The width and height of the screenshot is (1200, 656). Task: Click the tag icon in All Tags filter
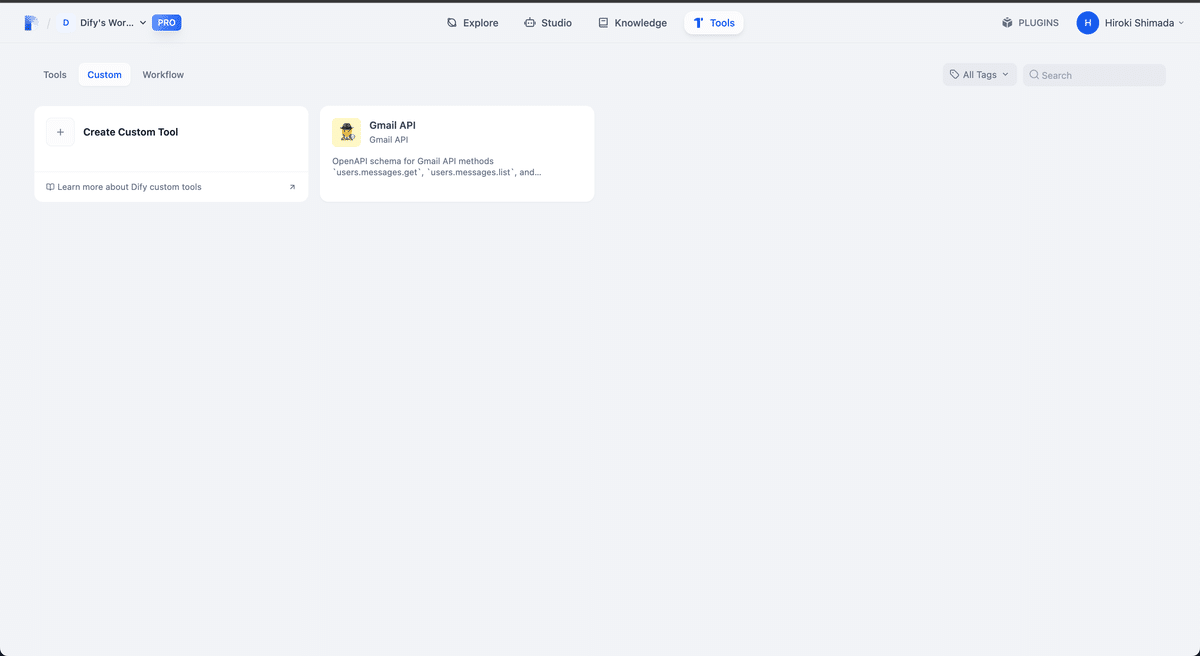(955, 73)
